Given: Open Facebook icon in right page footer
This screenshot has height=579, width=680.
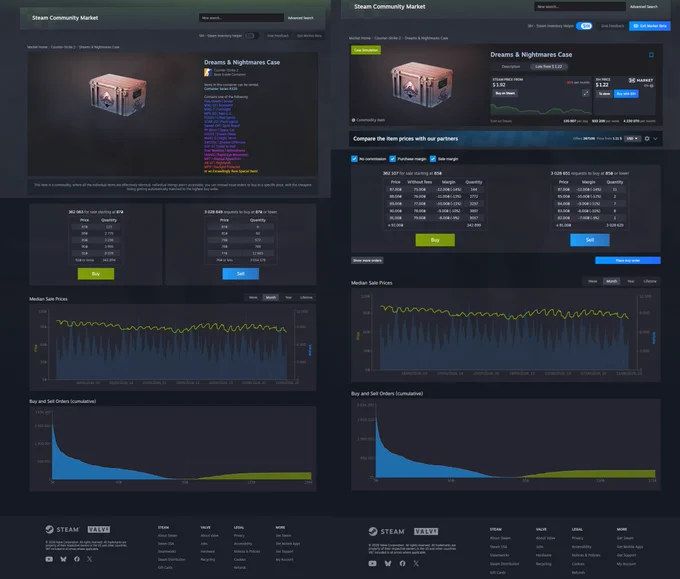Looking at the screenshot, I should tap(402, 563).
